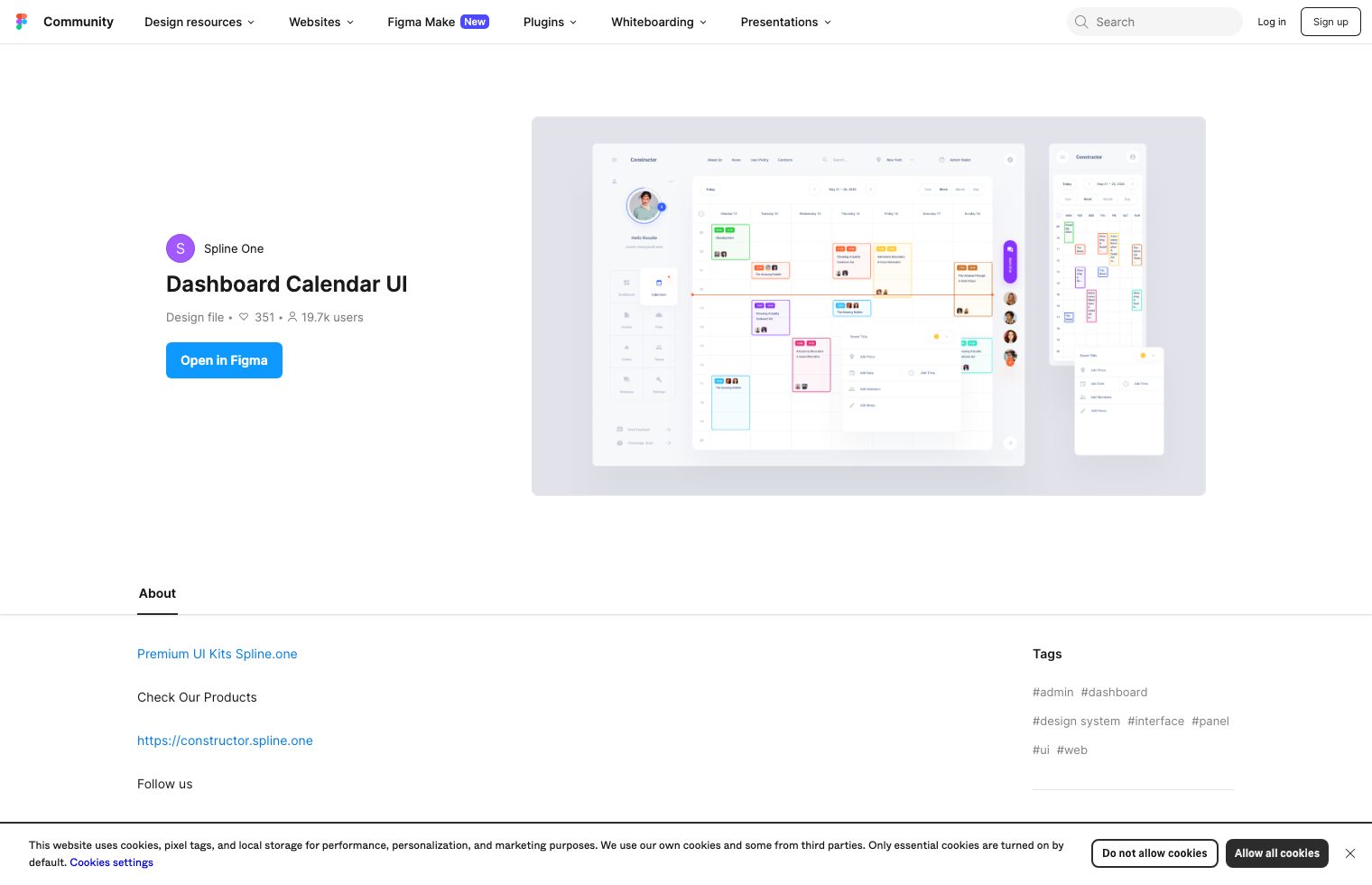The width and height of the screenshot is (1372, 885).
Task: Click the New badge next to Figma Make
Action: click(474, 22)
